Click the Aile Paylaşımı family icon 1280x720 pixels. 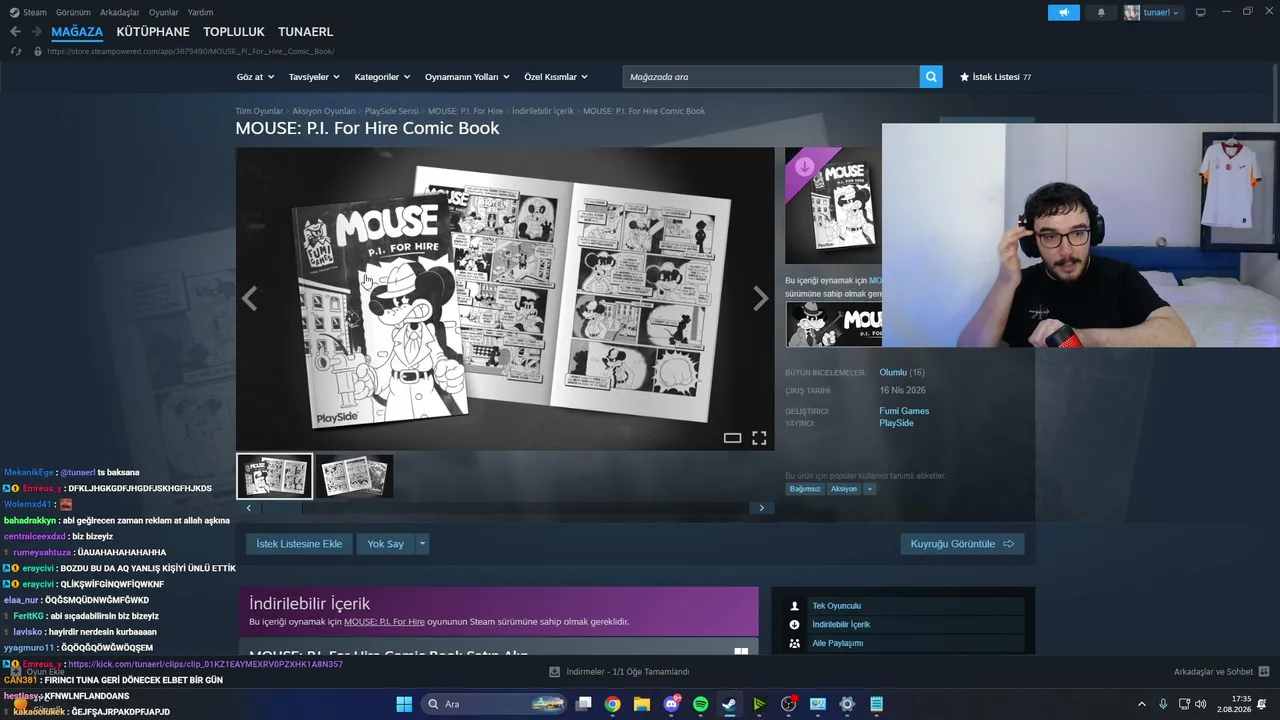795,643
